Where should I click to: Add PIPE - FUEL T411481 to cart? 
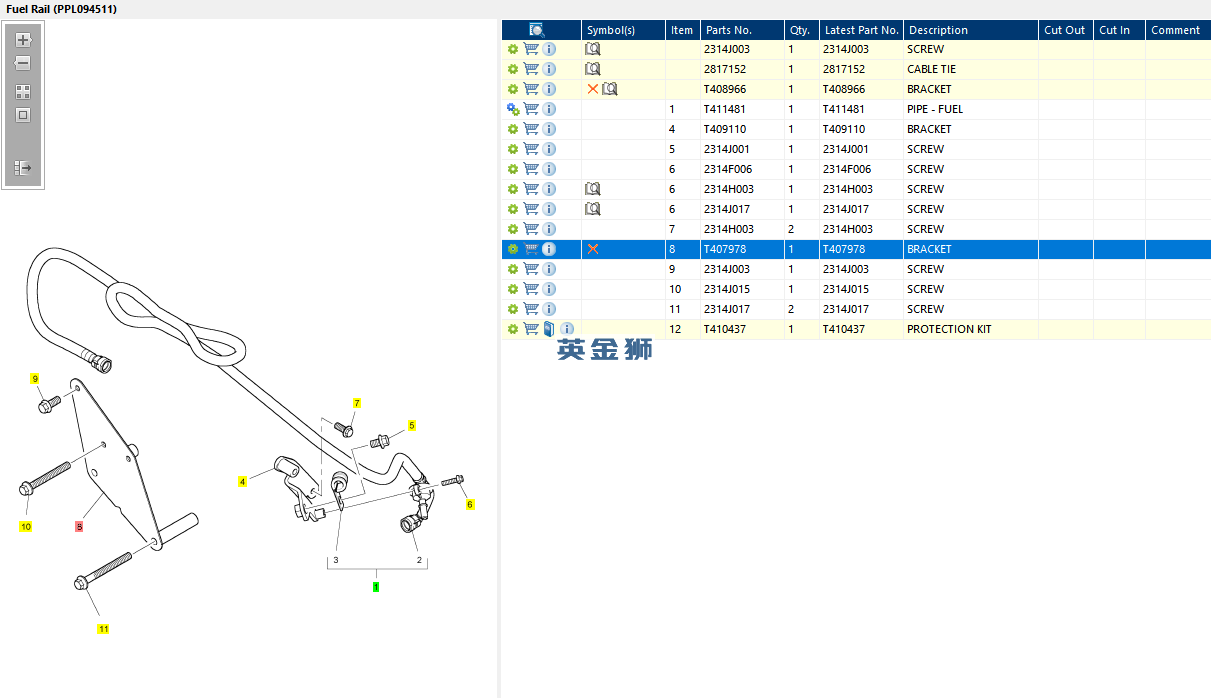(x=531, y=109)
